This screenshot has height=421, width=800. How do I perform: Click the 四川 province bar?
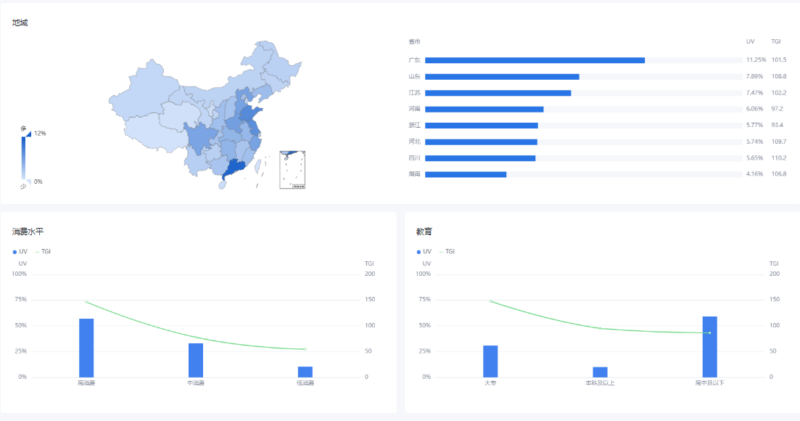pos(480,158)
